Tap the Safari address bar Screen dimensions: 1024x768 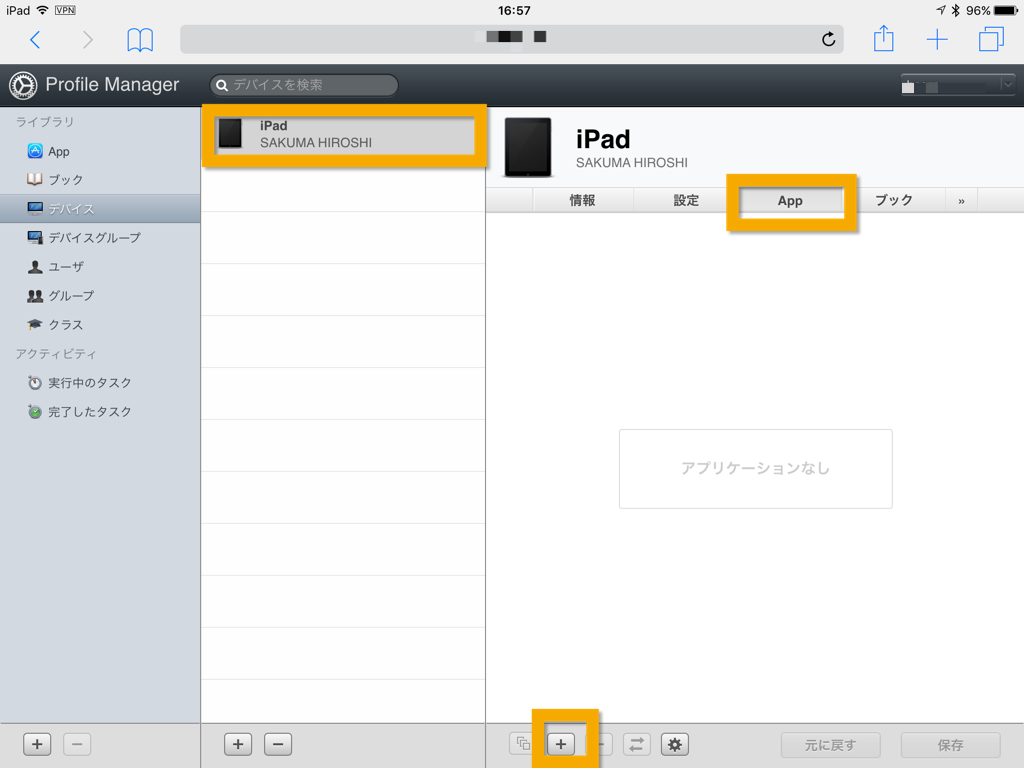click(511, 39)
